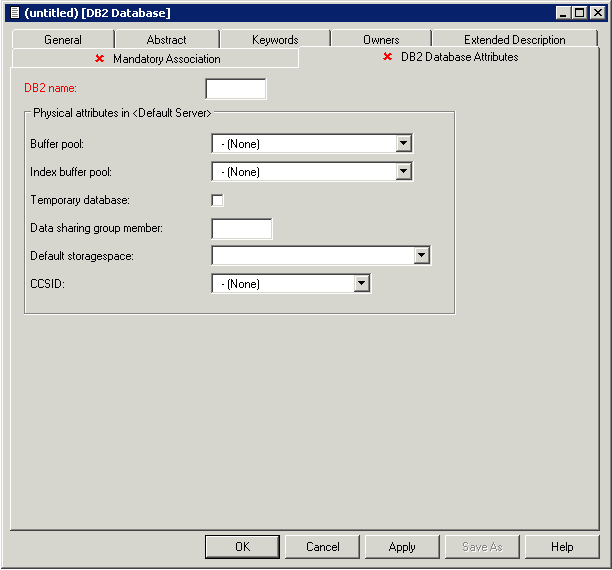The width and height of the screenshot is (612, 570).
Task: Click red X icon on DB2 Database Attributes tab
Action: click(x=387, y=57)
